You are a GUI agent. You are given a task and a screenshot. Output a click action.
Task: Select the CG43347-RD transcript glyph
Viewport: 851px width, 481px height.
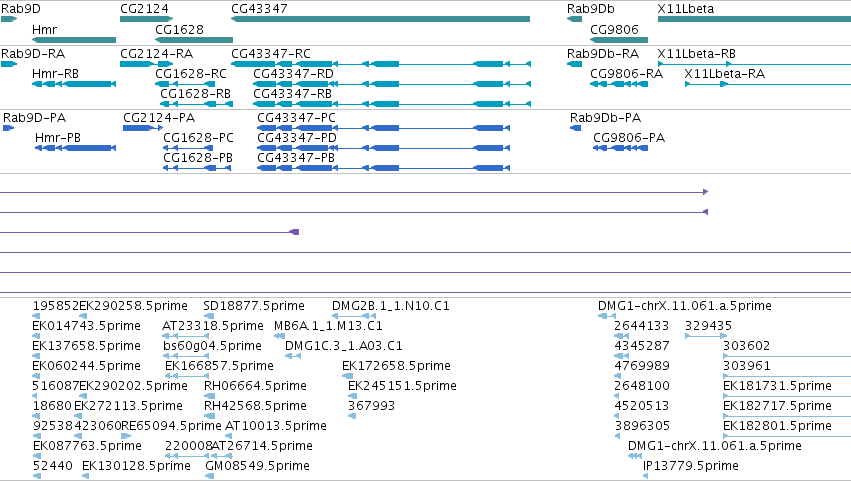(x=392, y=84)
